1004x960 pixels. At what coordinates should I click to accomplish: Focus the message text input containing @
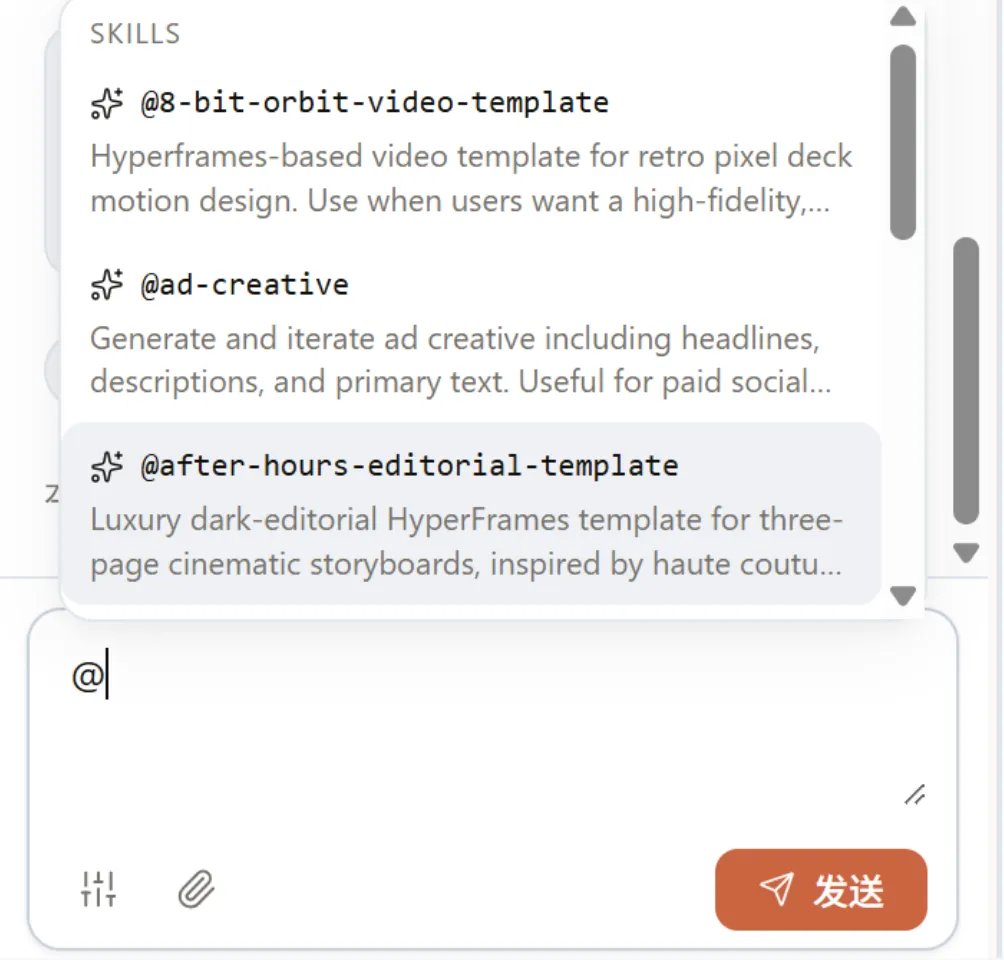pyautogui.click(x=493, y=724)
